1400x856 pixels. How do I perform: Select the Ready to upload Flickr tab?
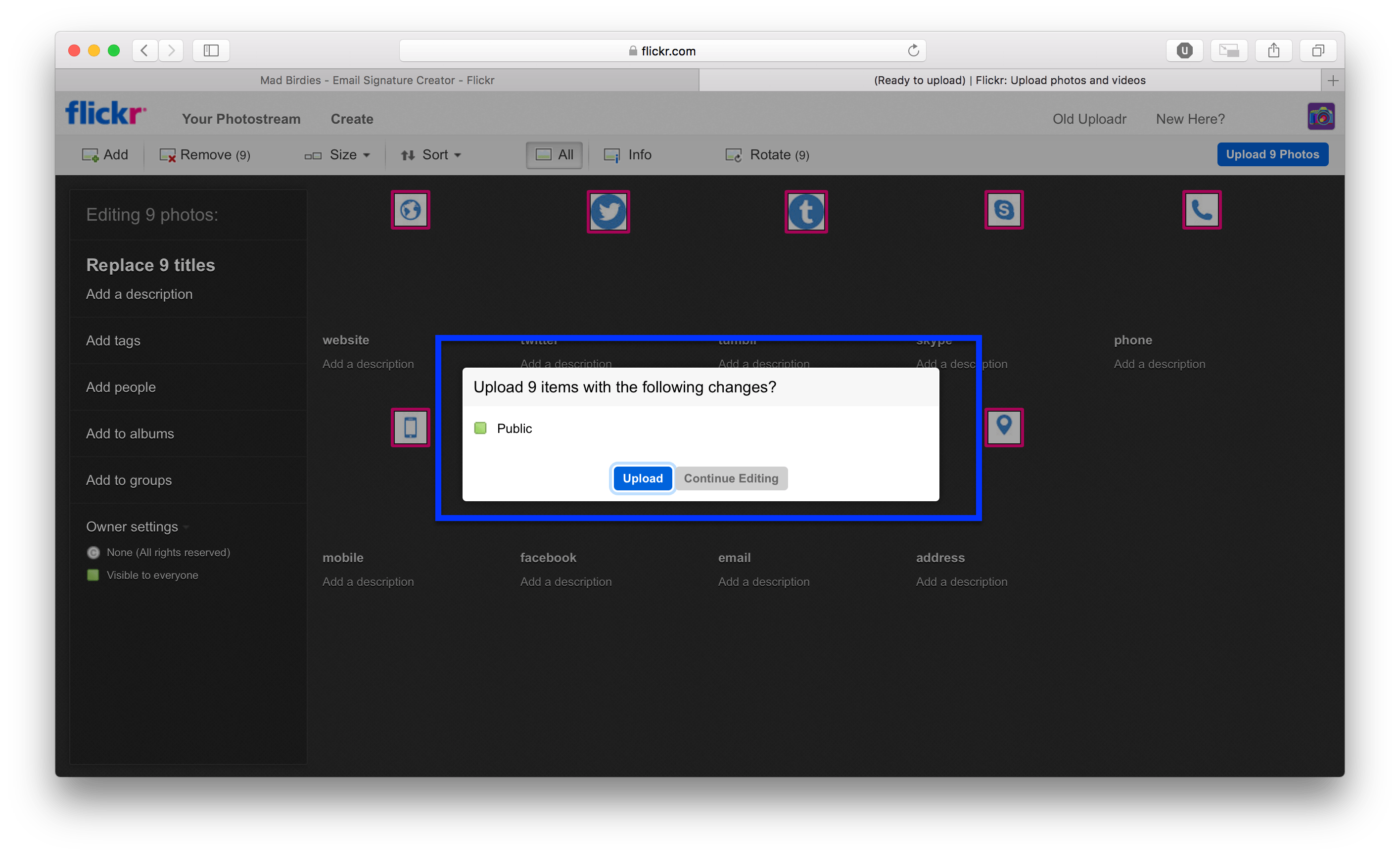1010,80
